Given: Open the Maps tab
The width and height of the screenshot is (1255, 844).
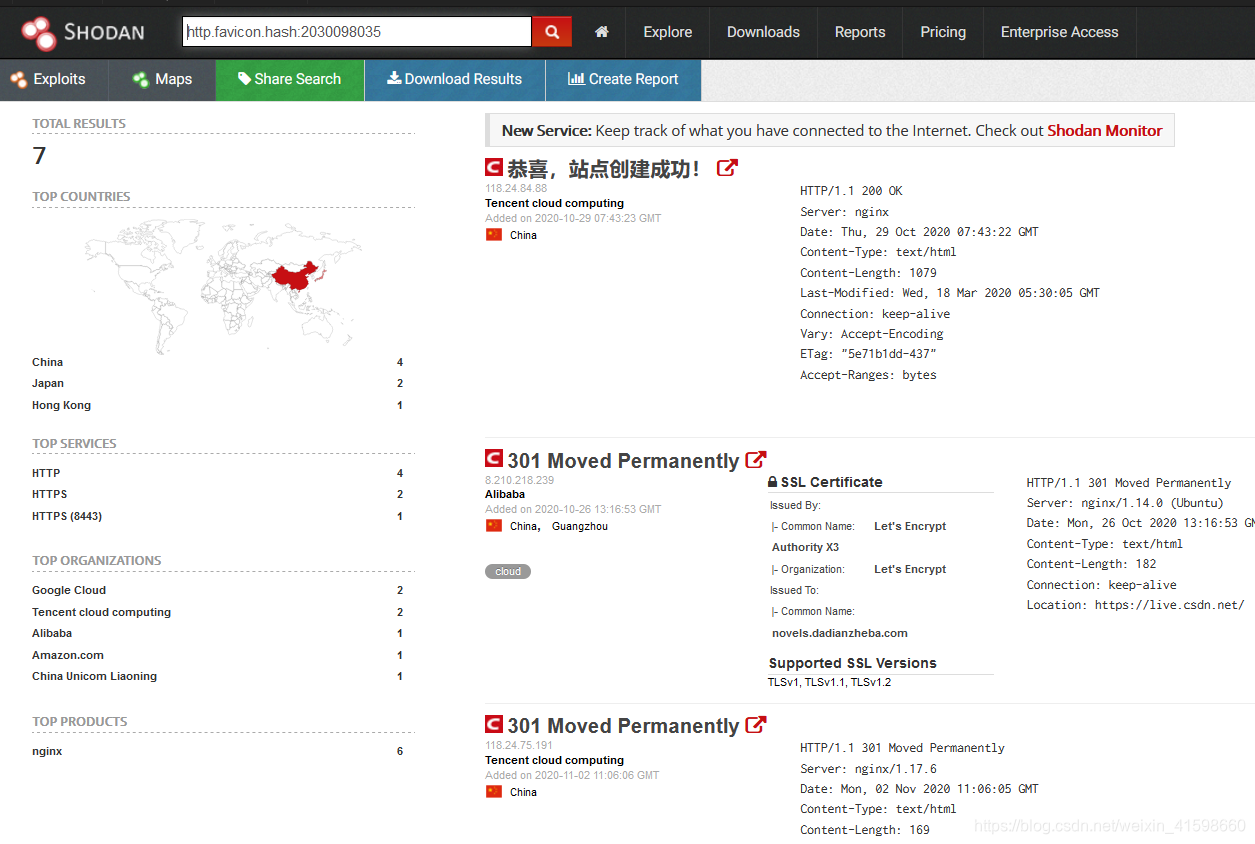Looking at the screenshot, I should (162, 80).
